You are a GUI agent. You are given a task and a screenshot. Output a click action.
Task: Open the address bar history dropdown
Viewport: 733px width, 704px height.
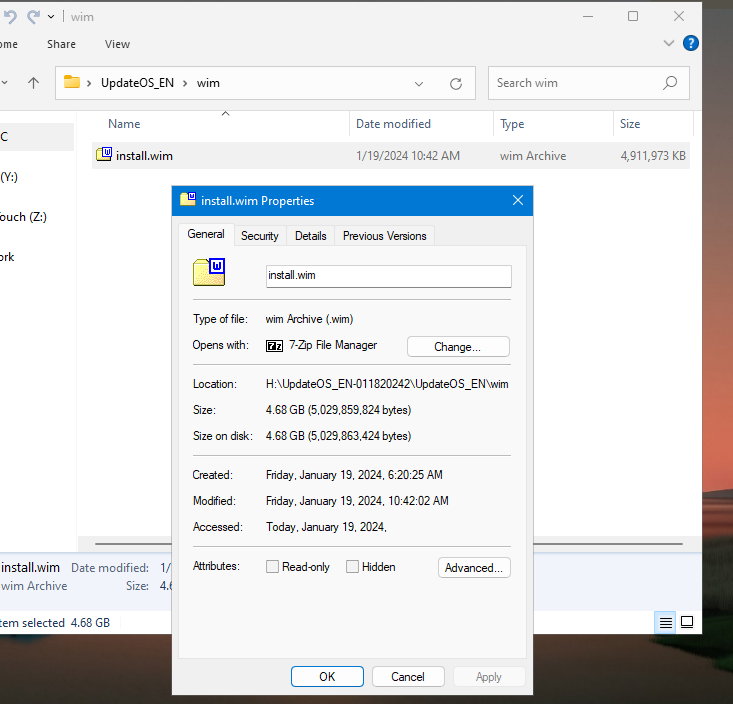pyautogui.click(x=419, y=84)
